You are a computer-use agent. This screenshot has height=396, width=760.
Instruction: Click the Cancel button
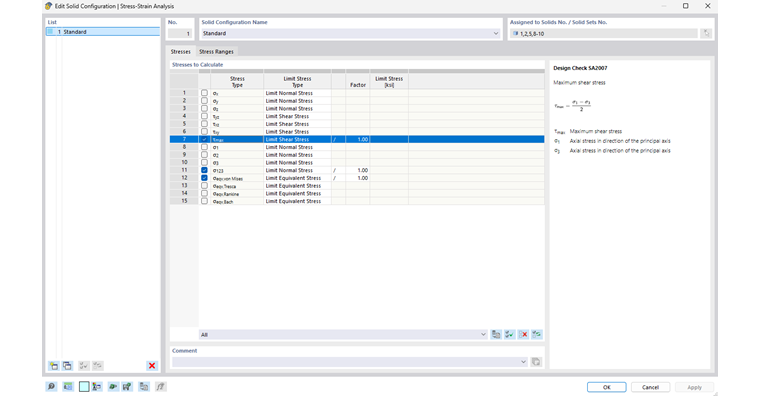coord(650,387)
